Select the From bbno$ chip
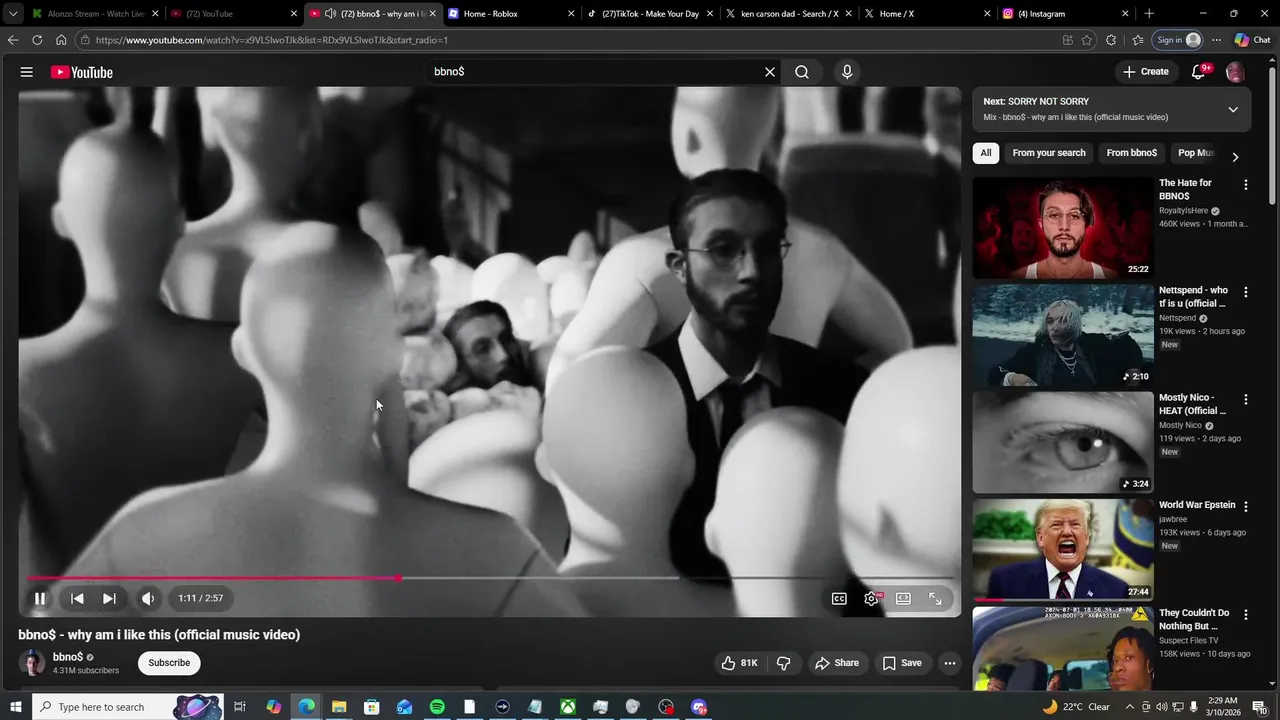The width and height of the screenshot is (1280, 720). 1131,153
